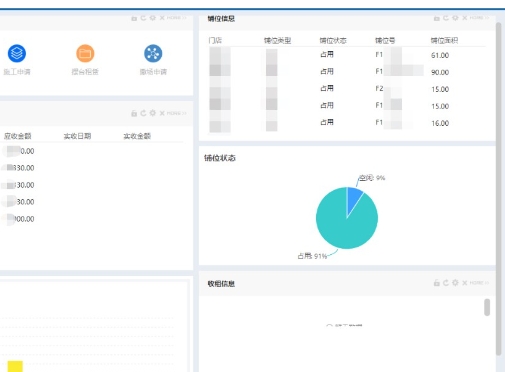
Task: Click the 收租信息 panel inner scrollbar
Action: 487,307
